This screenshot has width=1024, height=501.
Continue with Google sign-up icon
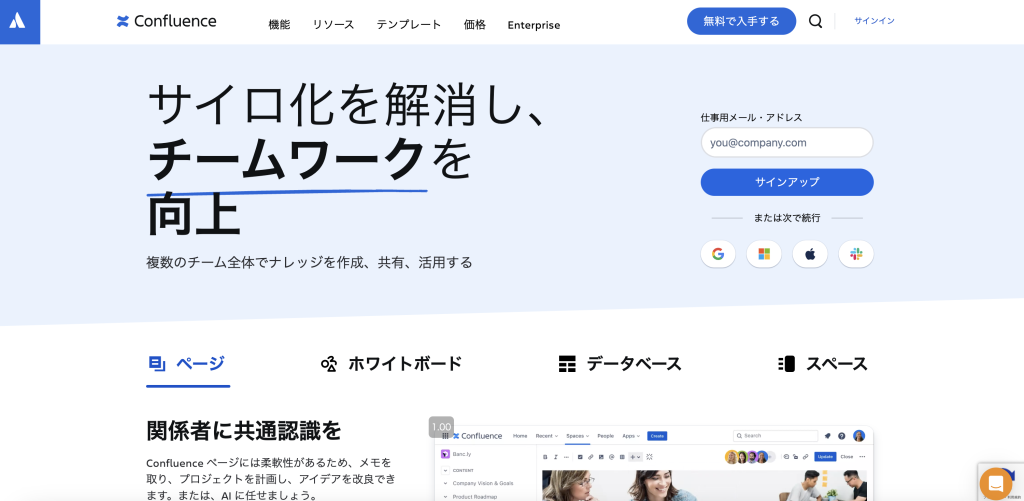[x=718, y=254]
